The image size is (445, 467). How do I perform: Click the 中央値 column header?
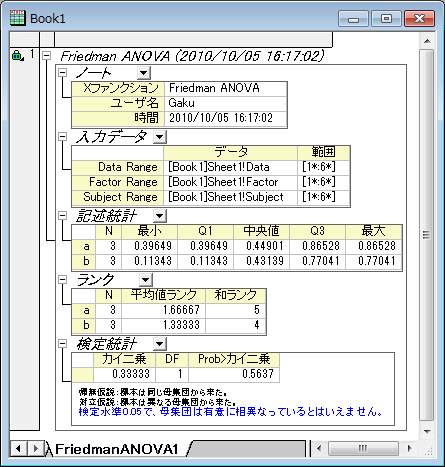coord(262,231)
